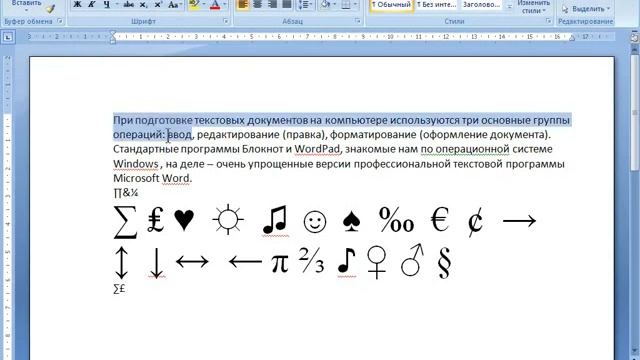The width and height of the screenshot is (640, 360).
Task: Open the underline style dropdown arrow
Action: pos(117,5)
